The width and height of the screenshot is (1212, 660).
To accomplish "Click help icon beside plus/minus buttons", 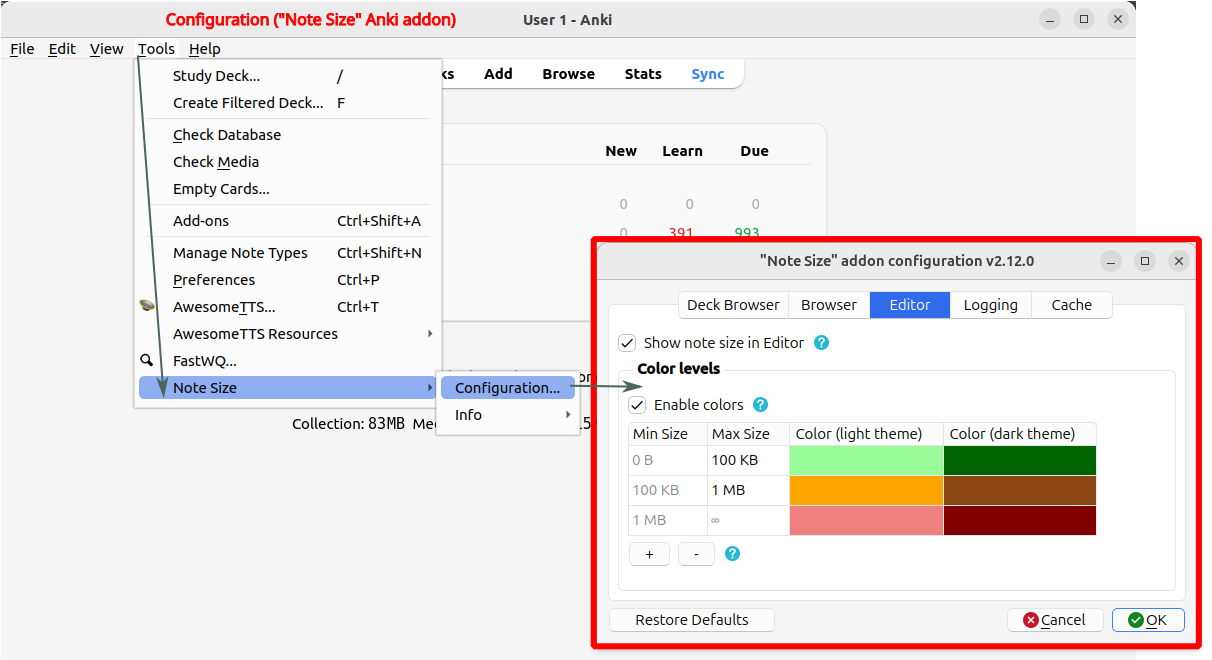I will point(732,554).
